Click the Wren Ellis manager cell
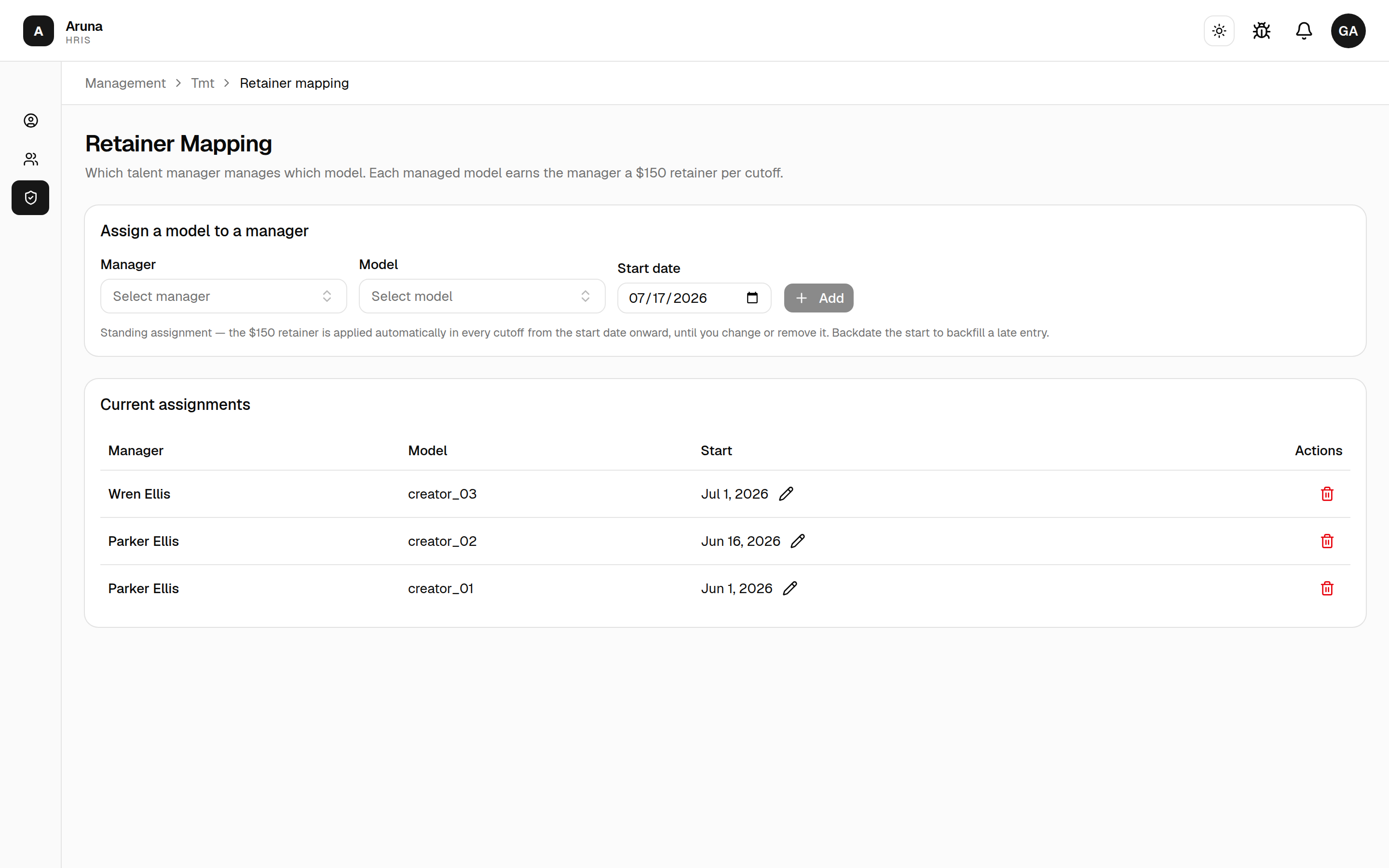1389x868 pixels. coord(139,494)
